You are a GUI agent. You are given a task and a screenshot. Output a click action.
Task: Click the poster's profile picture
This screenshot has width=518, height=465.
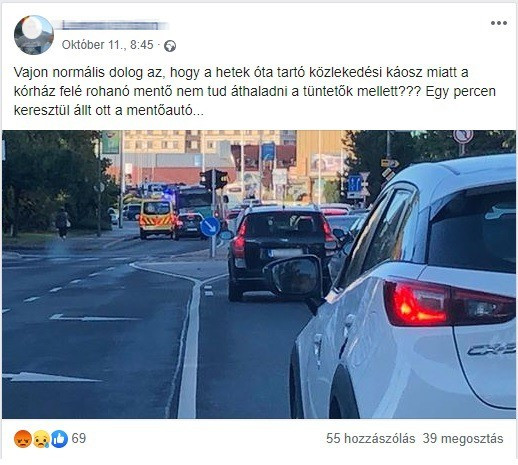click(x=34, y=35)
